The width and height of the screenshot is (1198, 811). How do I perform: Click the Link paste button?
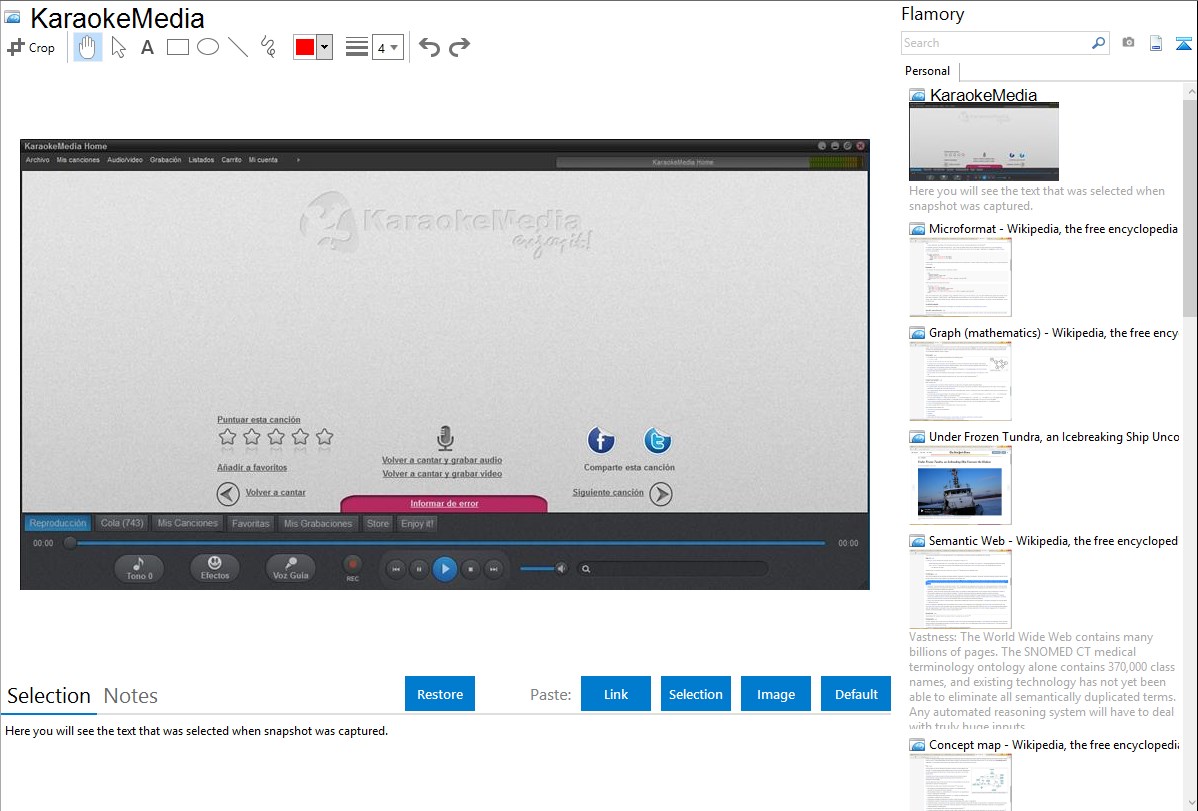click(616, 694)
